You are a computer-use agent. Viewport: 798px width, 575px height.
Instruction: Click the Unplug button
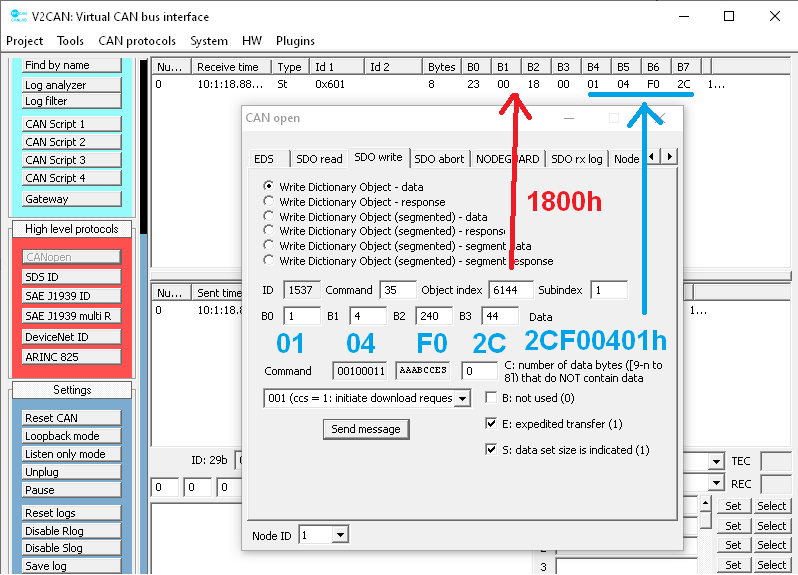(x=71, y=472)
